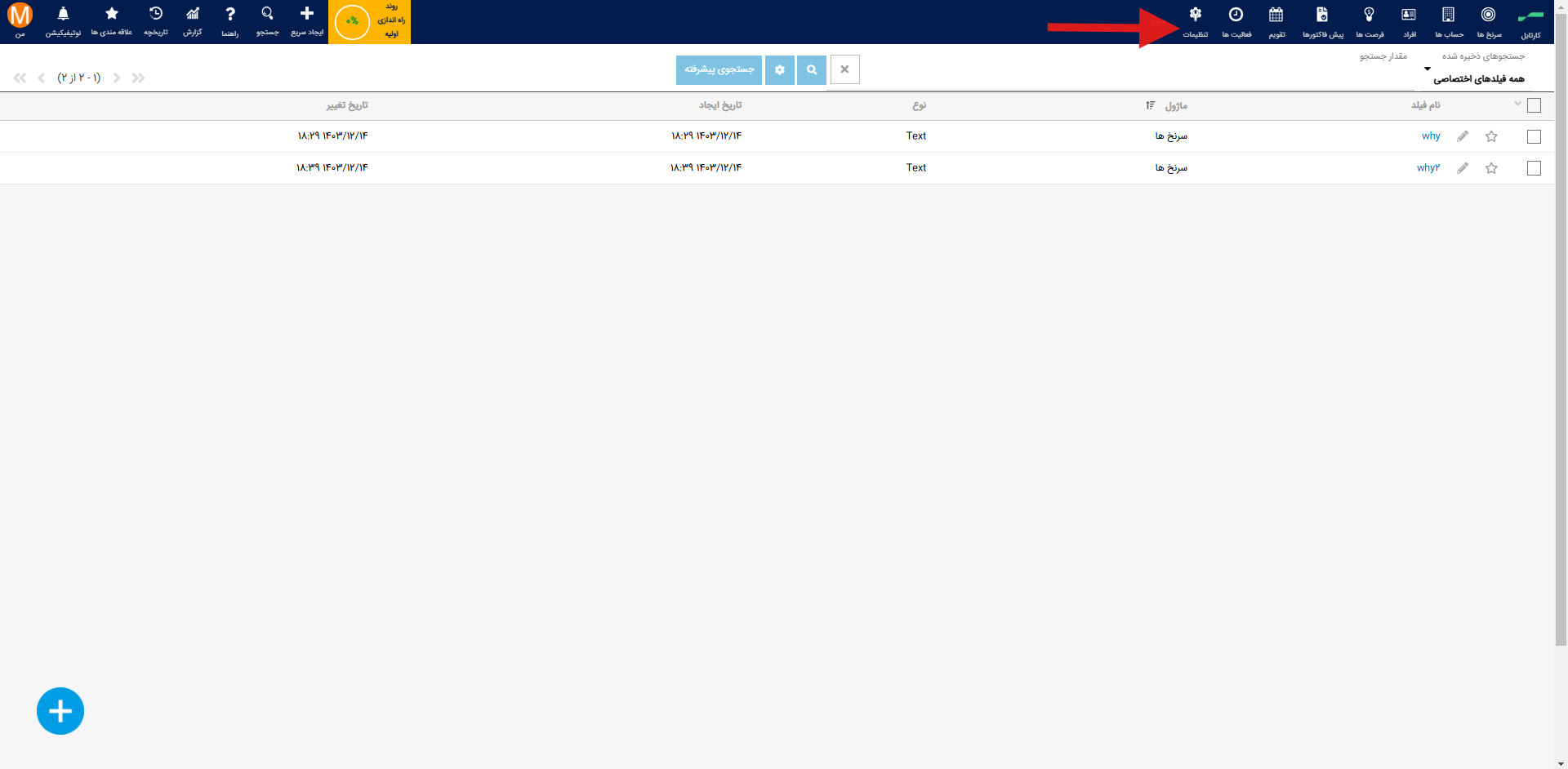This screenshot has height=769, width=1568.
Task: Sort by Field Name (نام فیلد) header
Action: [1426, 105]
